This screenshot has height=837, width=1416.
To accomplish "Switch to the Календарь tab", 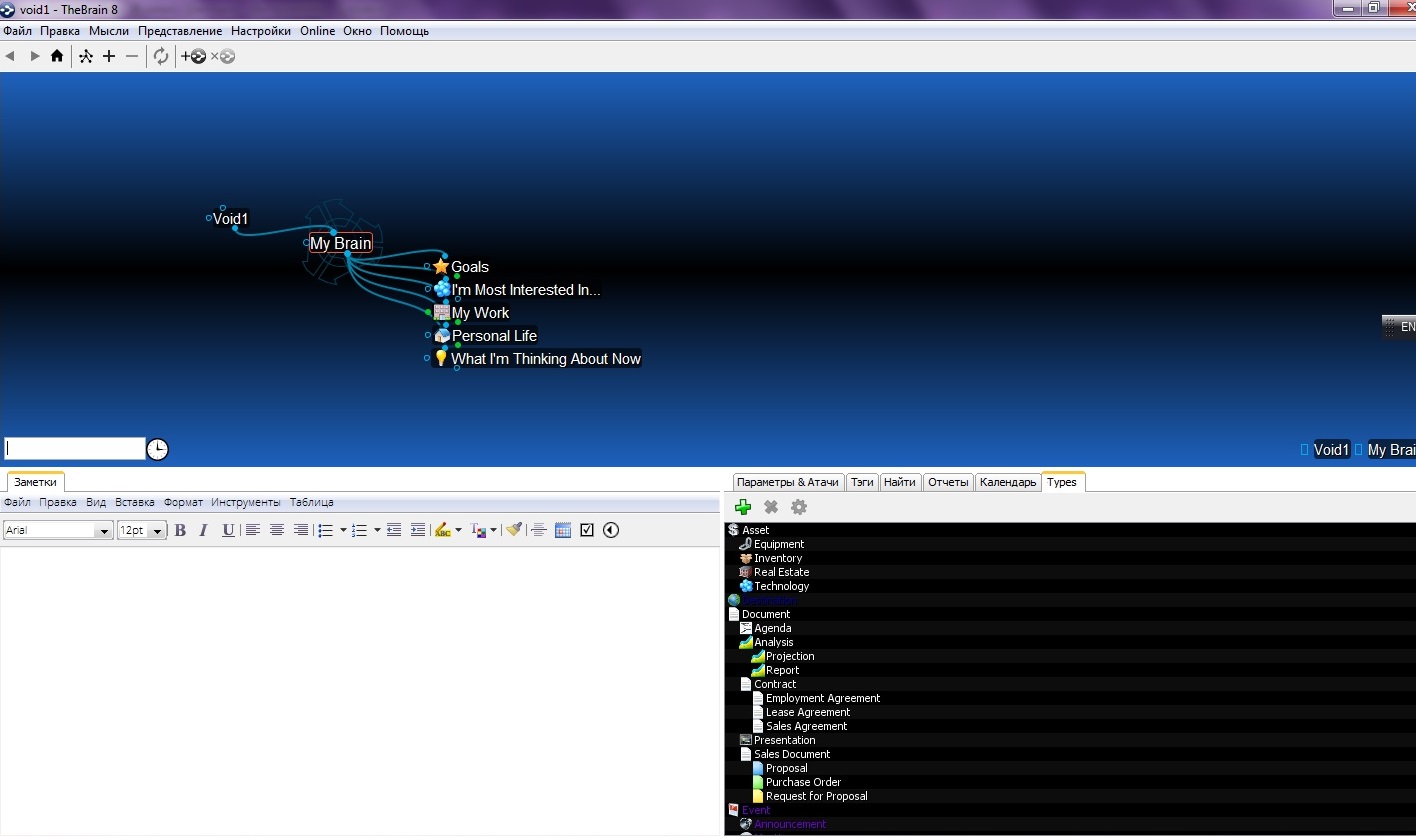I will [x=1008, y=482].
